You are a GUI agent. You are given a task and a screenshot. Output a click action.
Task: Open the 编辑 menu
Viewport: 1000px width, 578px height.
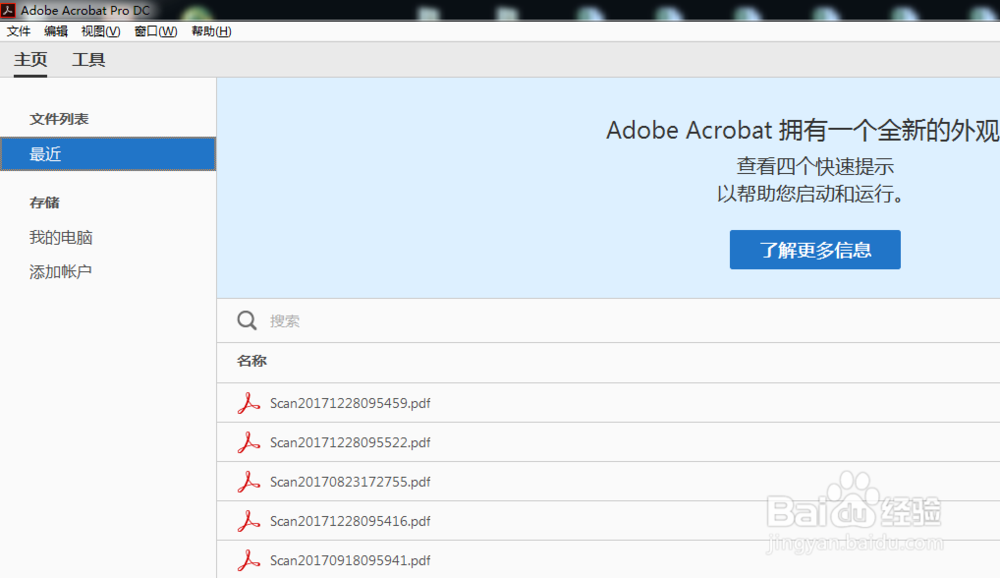(x=56, y=31)
